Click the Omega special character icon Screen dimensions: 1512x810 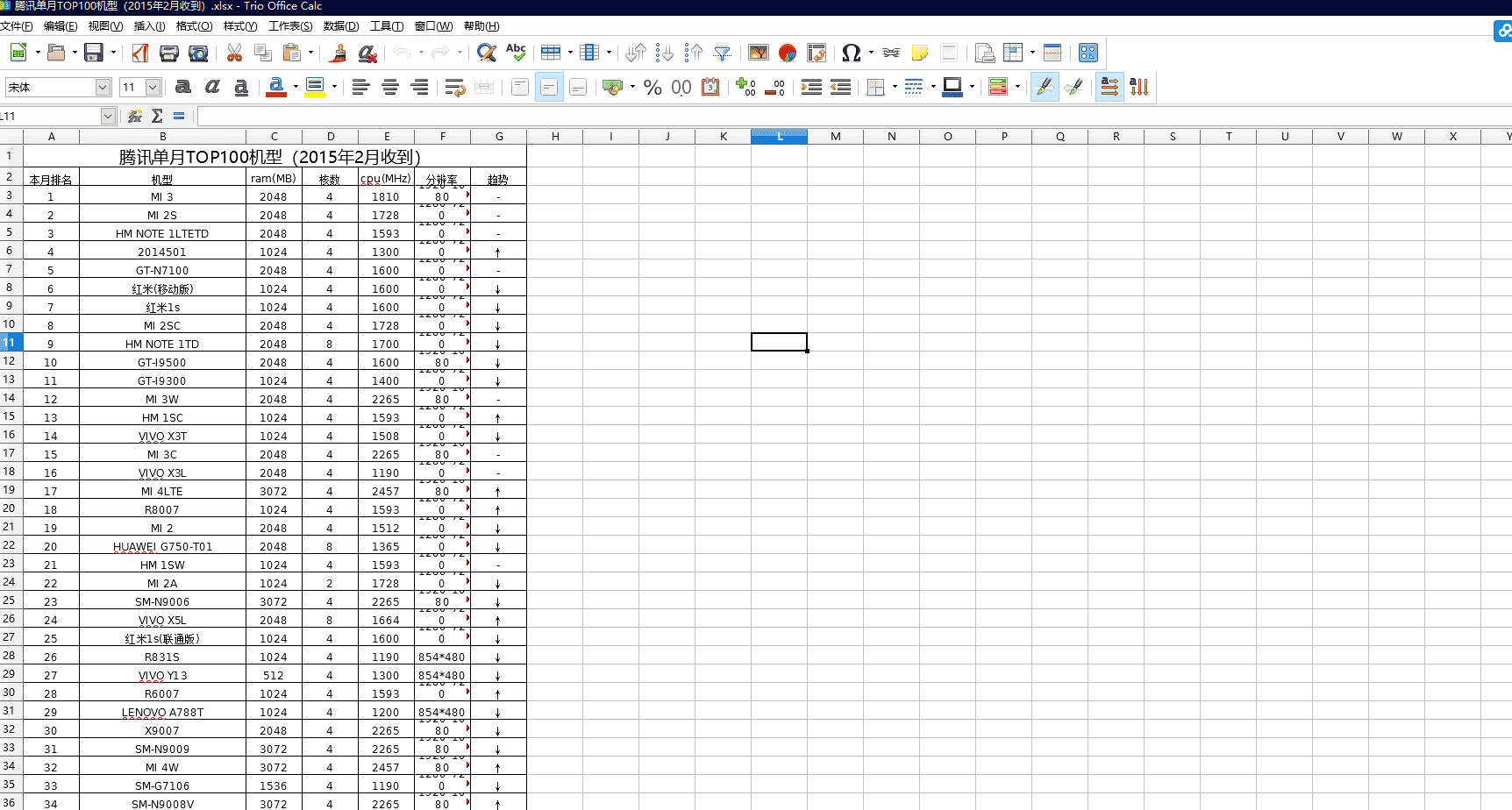(x=851, y=53)
